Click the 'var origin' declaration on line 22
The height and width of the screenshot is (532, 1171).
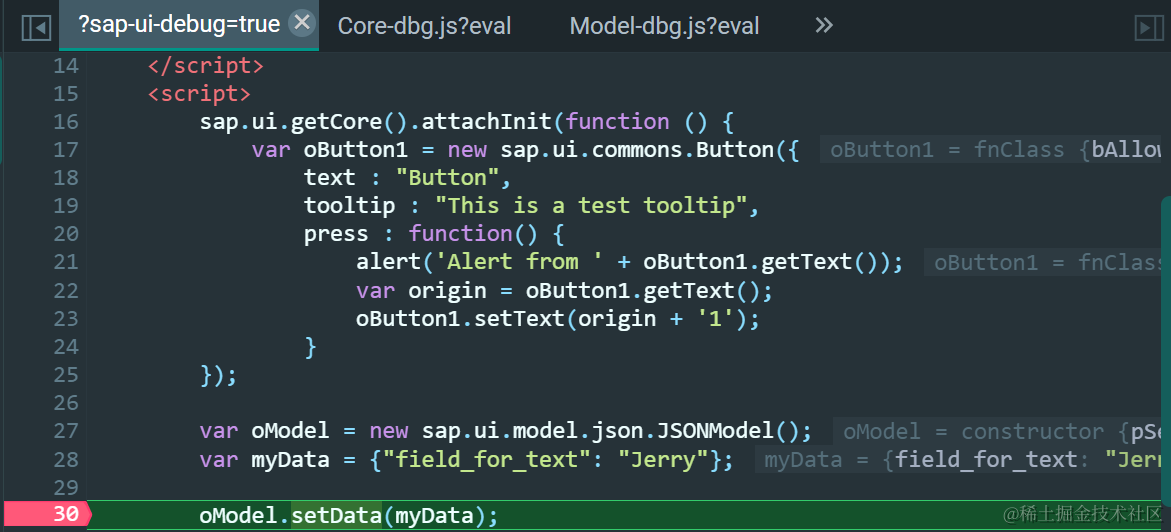(421, 291)
